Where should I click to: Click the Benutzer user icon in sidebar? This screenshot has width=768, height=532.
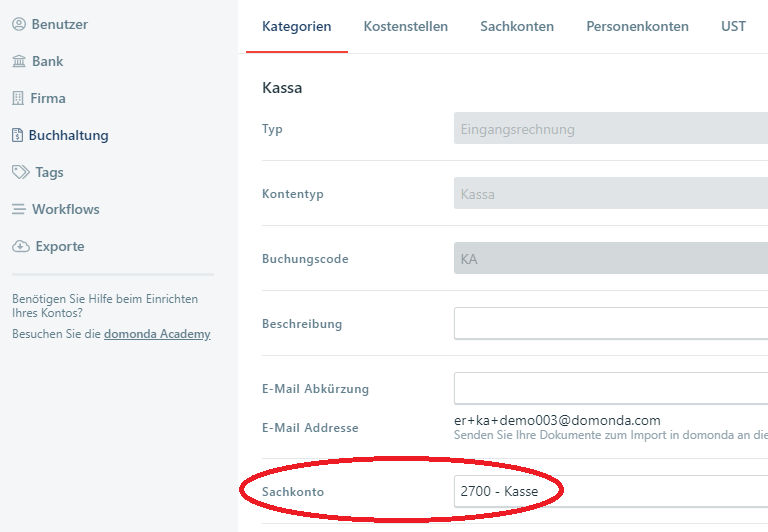click(19, 24)
